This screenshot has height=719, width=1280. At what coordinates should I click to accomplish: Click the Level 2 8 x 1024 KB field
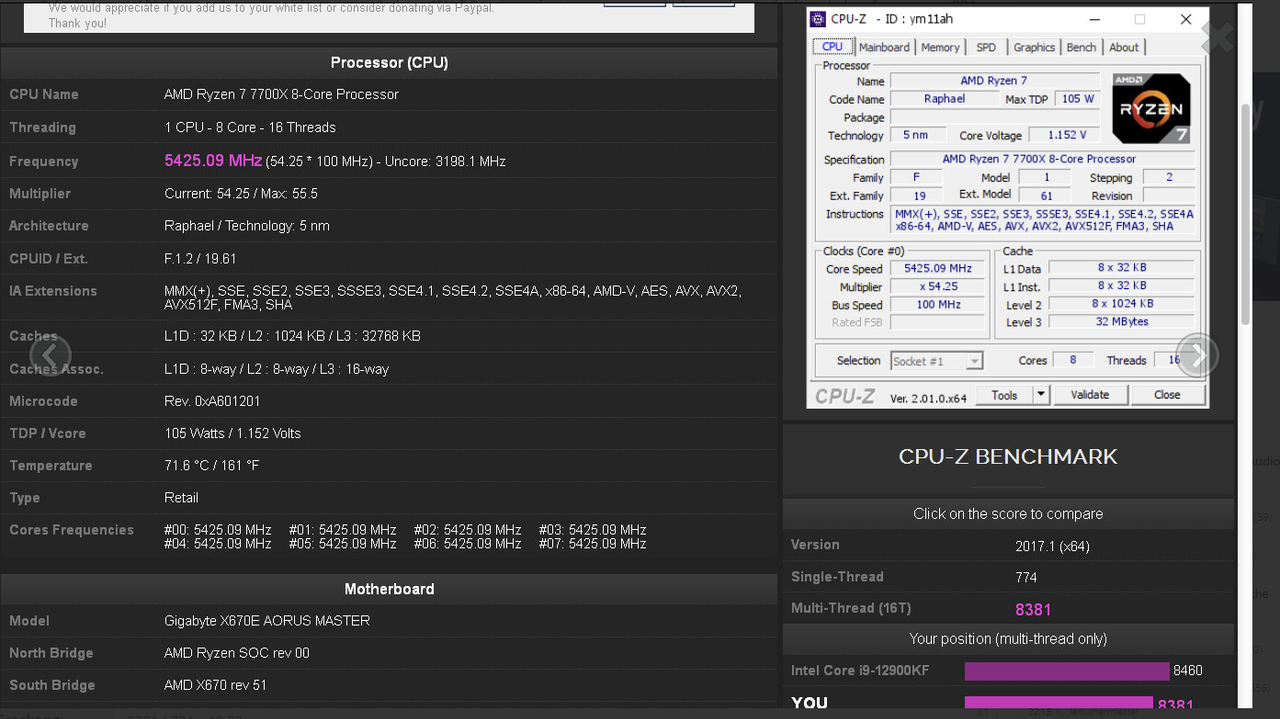tap(1122, 304)
